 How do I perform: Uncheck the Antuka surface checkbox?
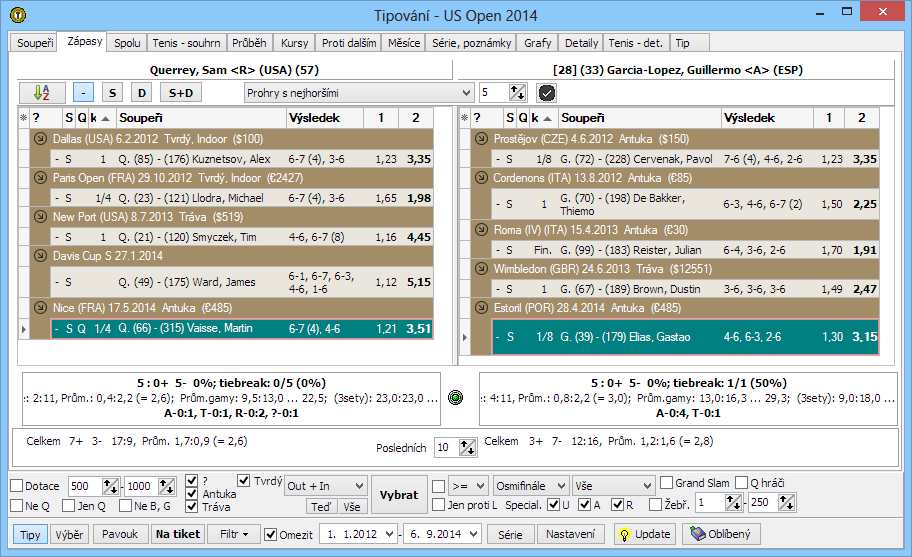tap(191, 494)
